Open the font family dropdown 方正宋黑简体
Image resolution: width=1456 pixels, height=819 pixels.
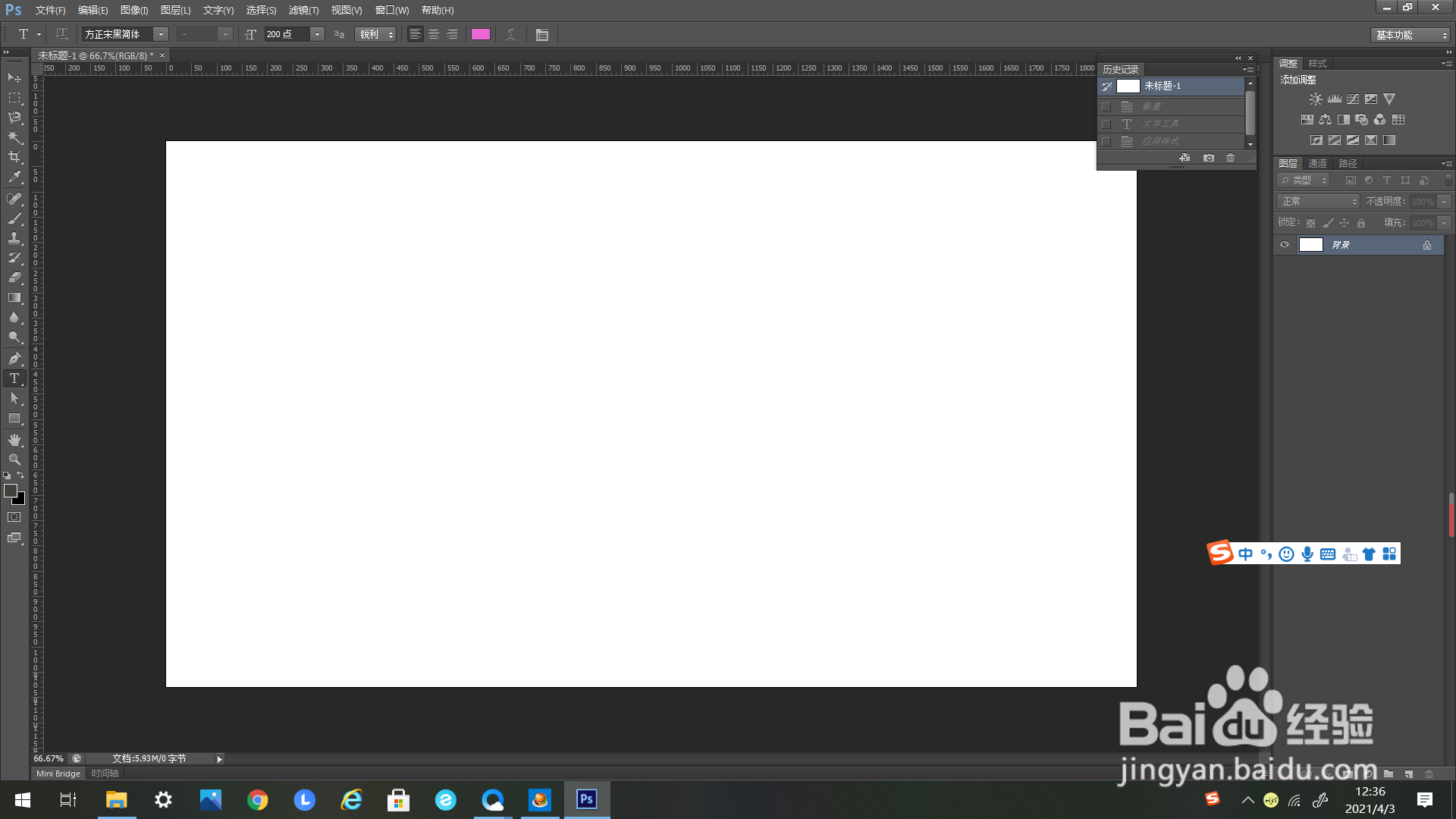[x=161, y=34]
